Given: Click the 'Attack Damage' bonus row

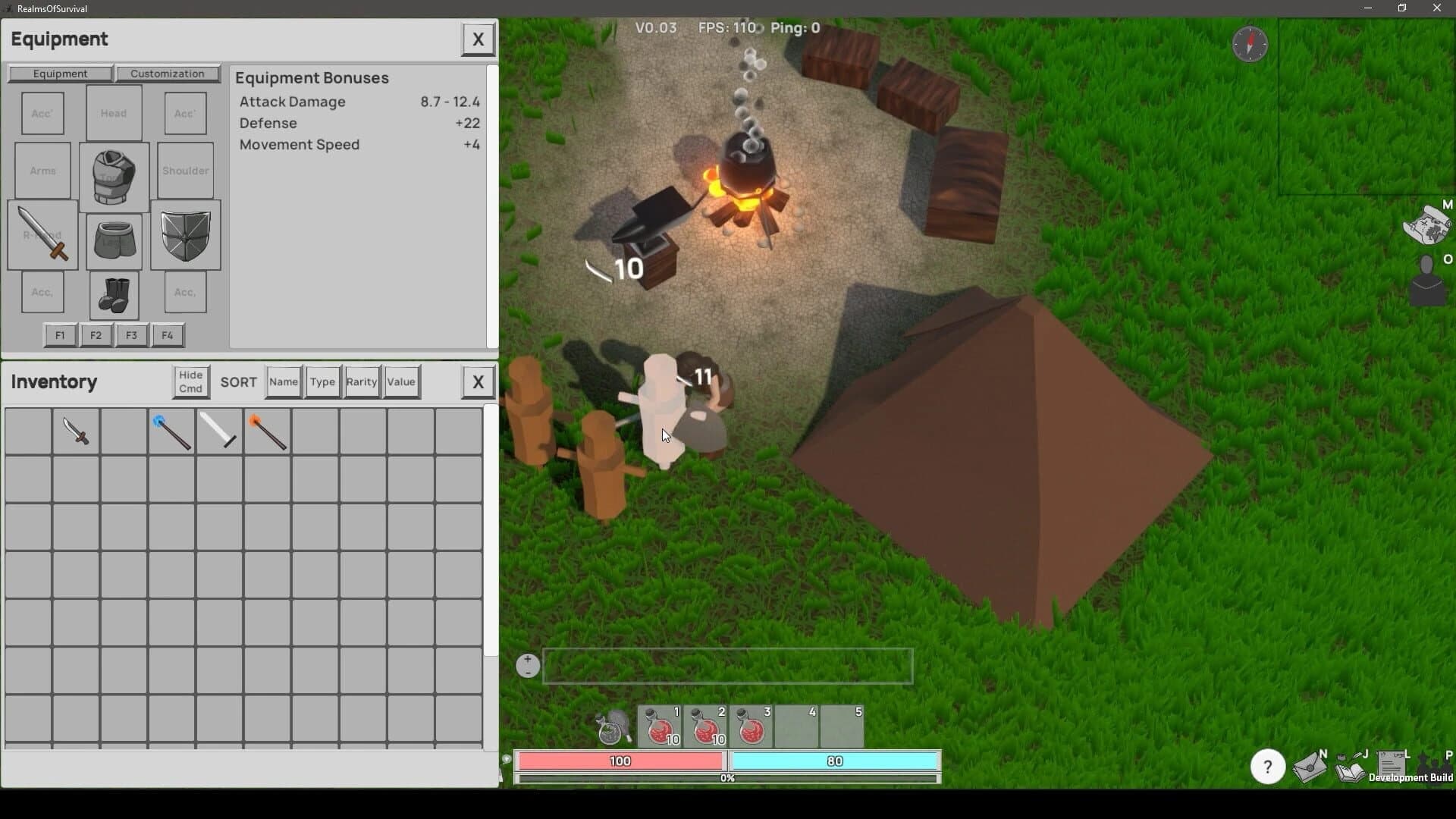Looking at the screenshot, I should [359, 102].
